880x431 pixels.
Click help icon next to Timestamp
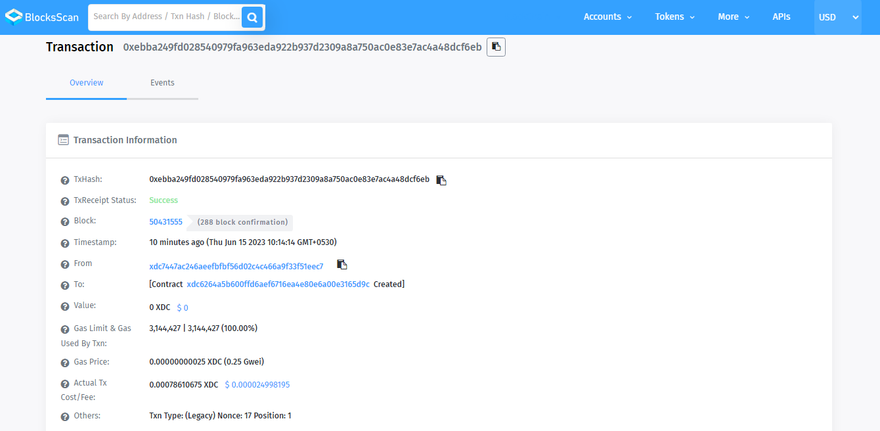point(65,243)
